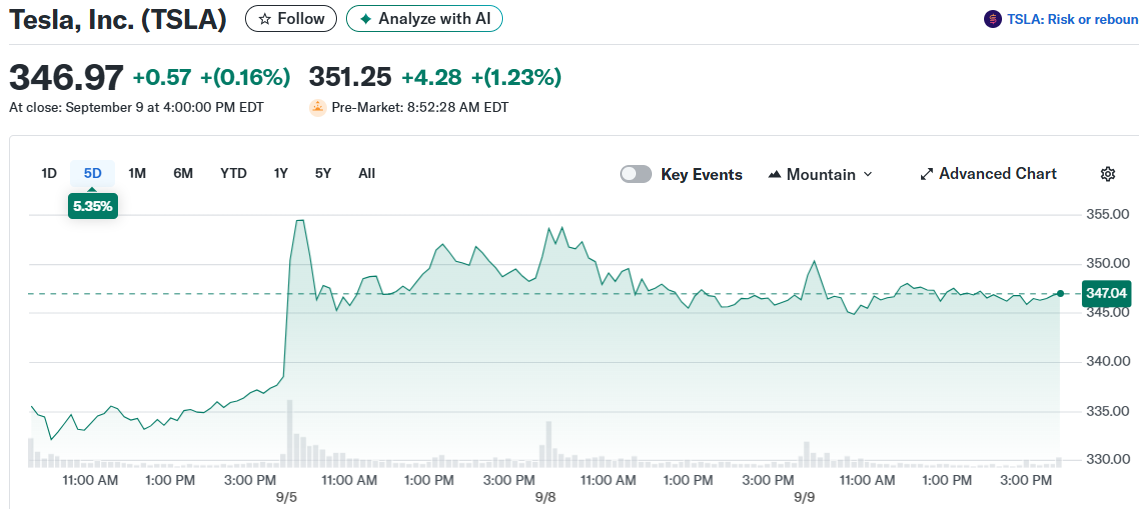The image size is (1139, 509).
Task: Select the 1Y range tab
Action: [281, 174]
